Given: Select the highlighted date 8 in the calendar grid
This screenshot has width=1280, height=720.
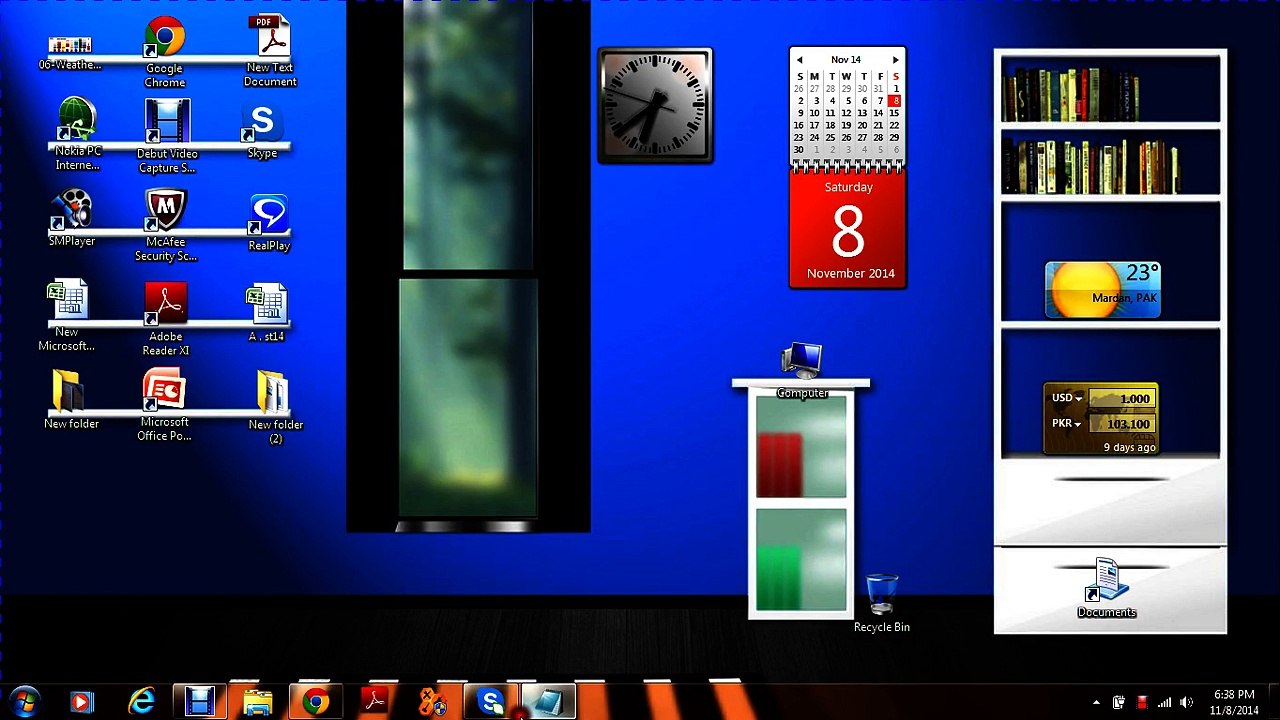Looking at the screenshot, I should 895,101.
